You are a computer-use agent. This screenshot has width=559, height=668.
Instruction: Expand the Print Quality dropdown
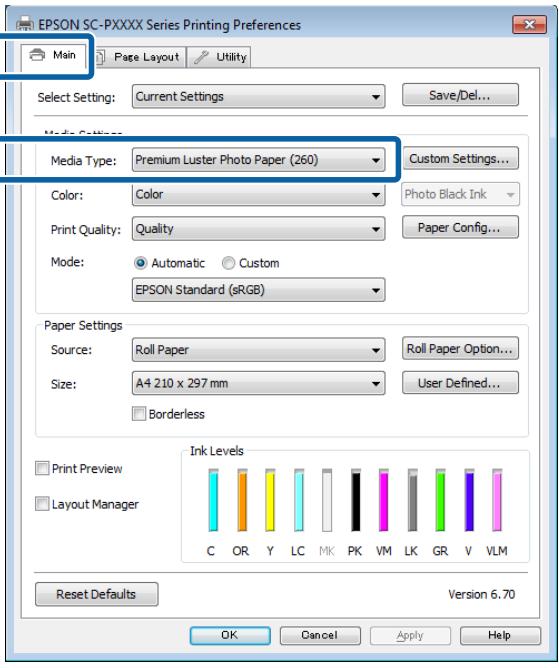pyautogui.click(x=258, y=229)
